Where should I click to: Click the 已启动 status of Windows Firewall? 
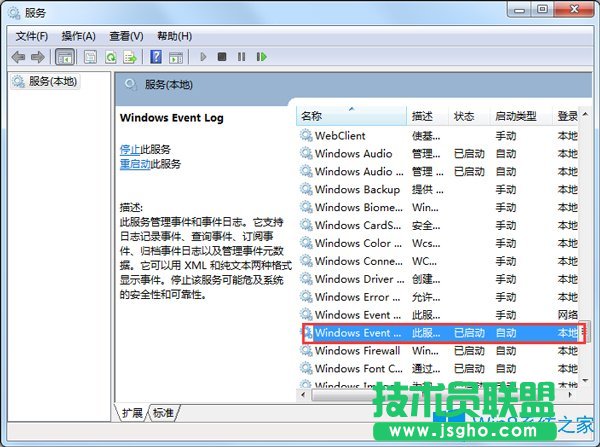point(469,351)
